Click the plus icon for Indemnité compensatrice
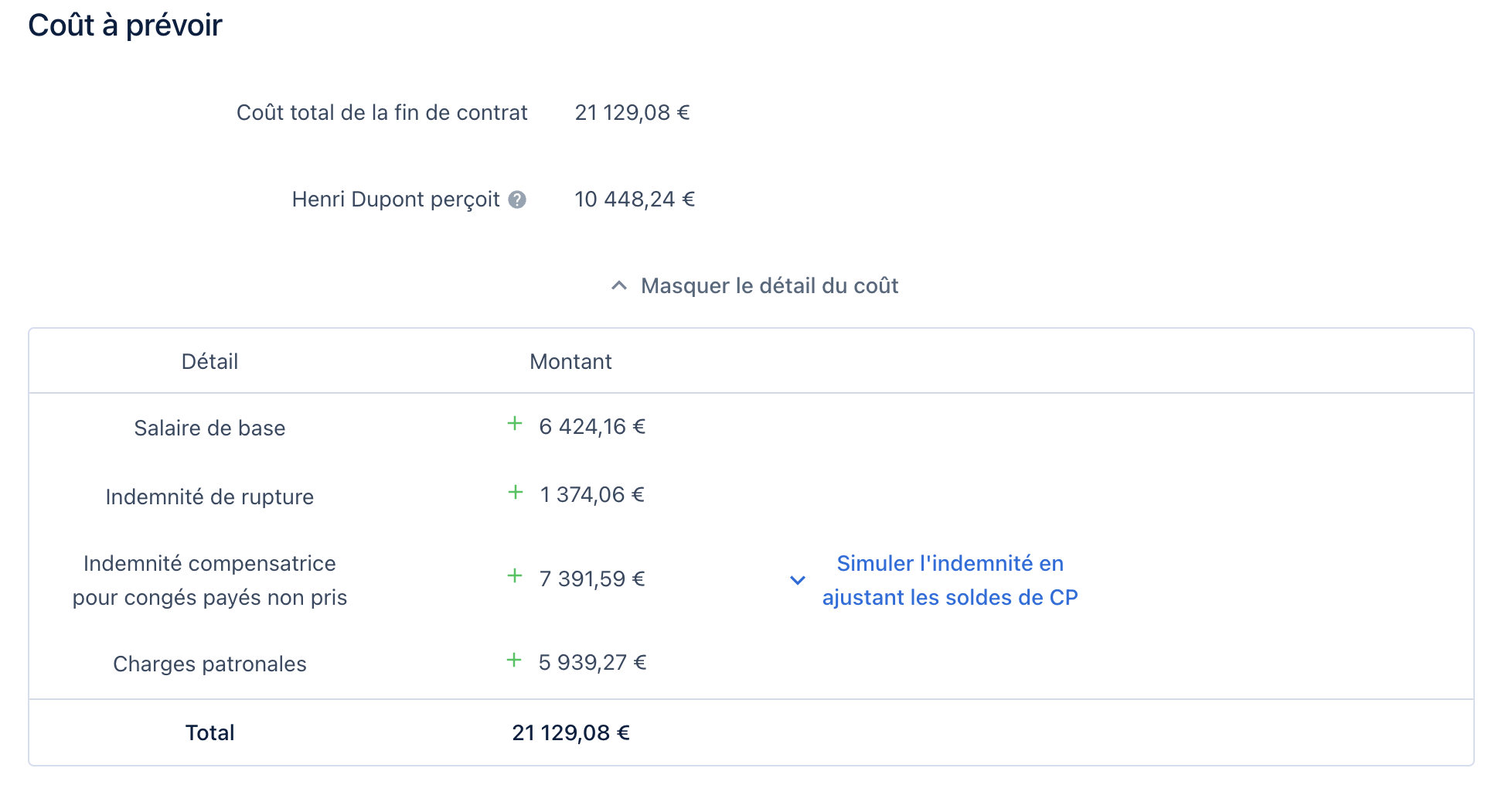Image resolution: width=1512 pixels, height=809 pixels. tap(514, 575)
